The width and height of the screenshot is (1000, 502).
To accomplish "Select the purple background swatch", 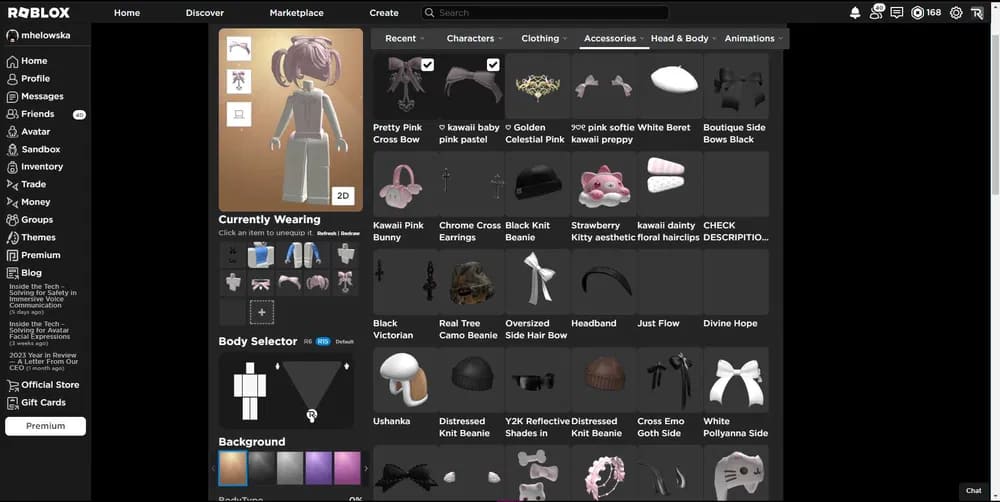I will click(x=318, y=467).
